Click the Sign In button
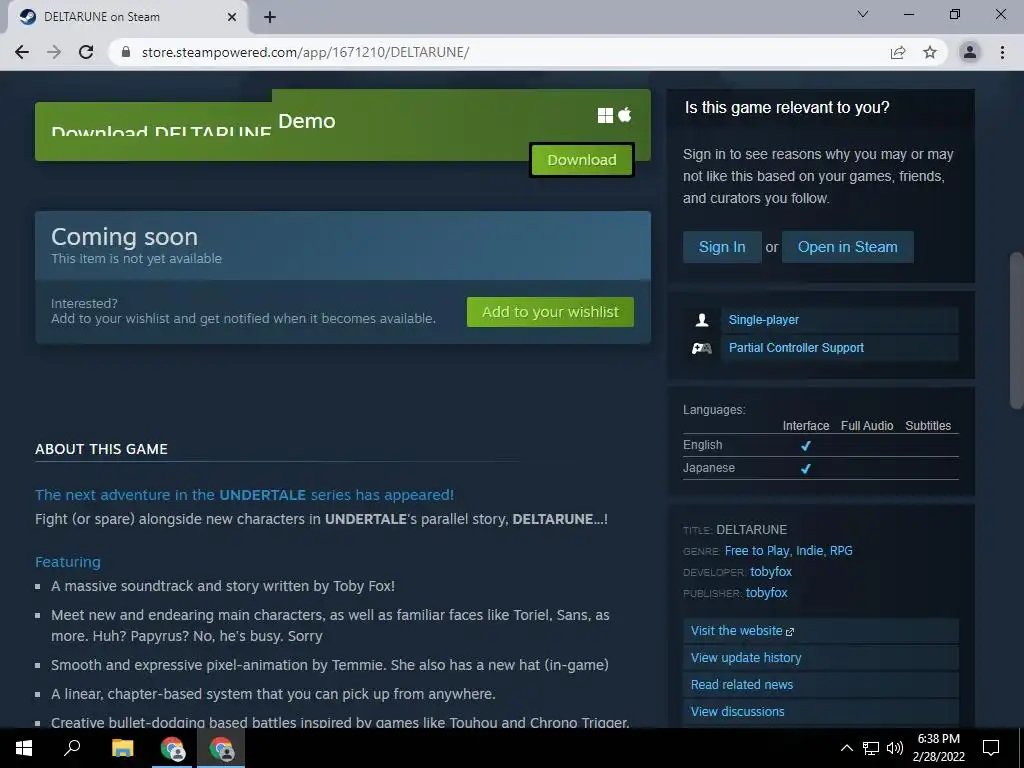Image resolution: width=1024 pixels, height=768 pixels. coord(722,247)
